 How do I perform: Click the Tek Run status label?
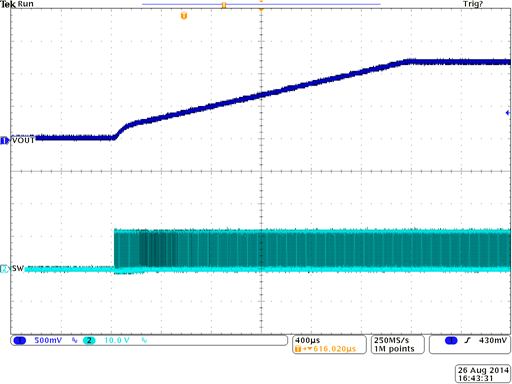coord(17,4)
